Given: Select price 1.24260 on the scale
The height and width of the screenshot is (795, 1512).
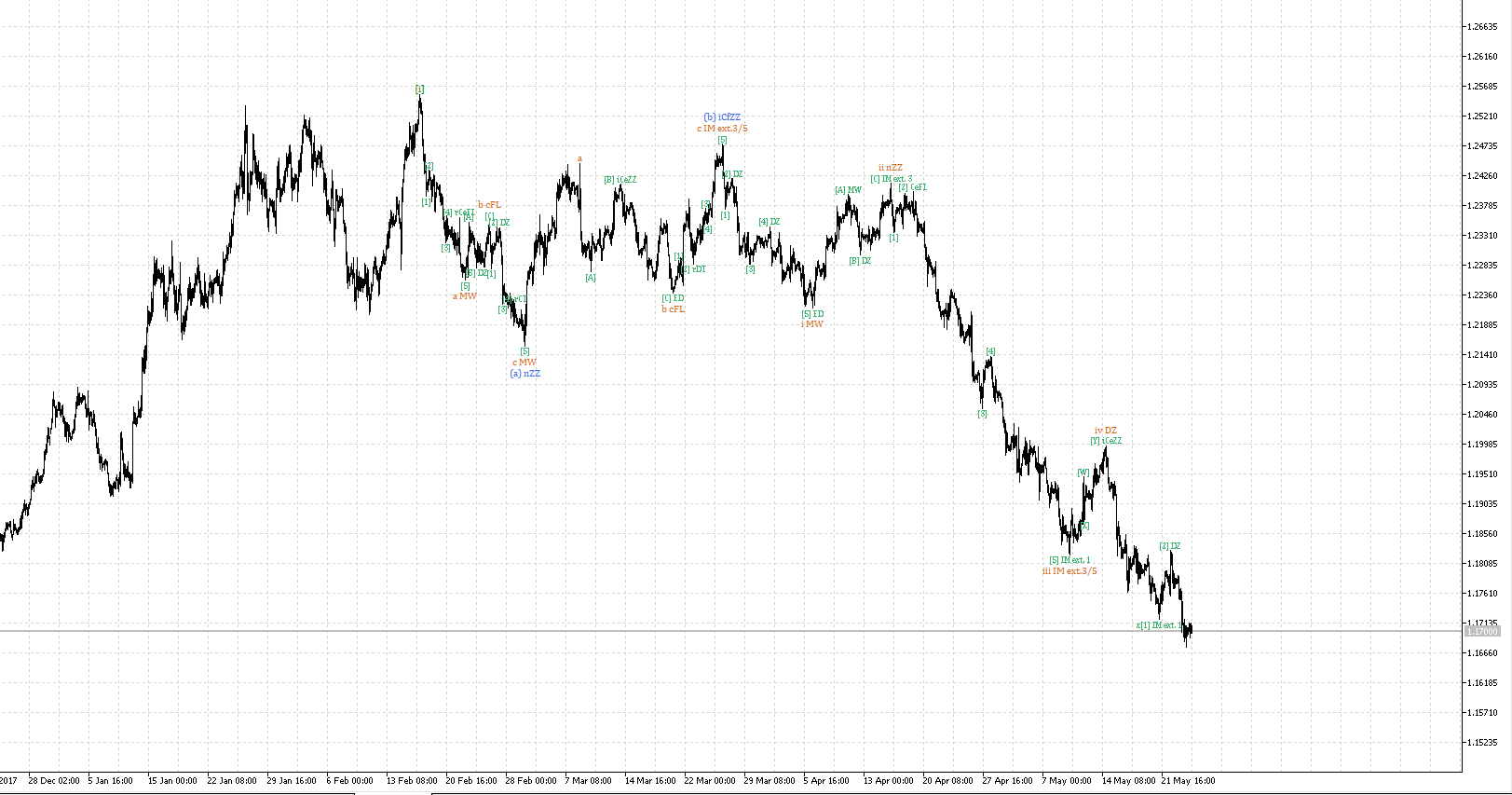Looking at the screenshot, I should coord(1482,176).
